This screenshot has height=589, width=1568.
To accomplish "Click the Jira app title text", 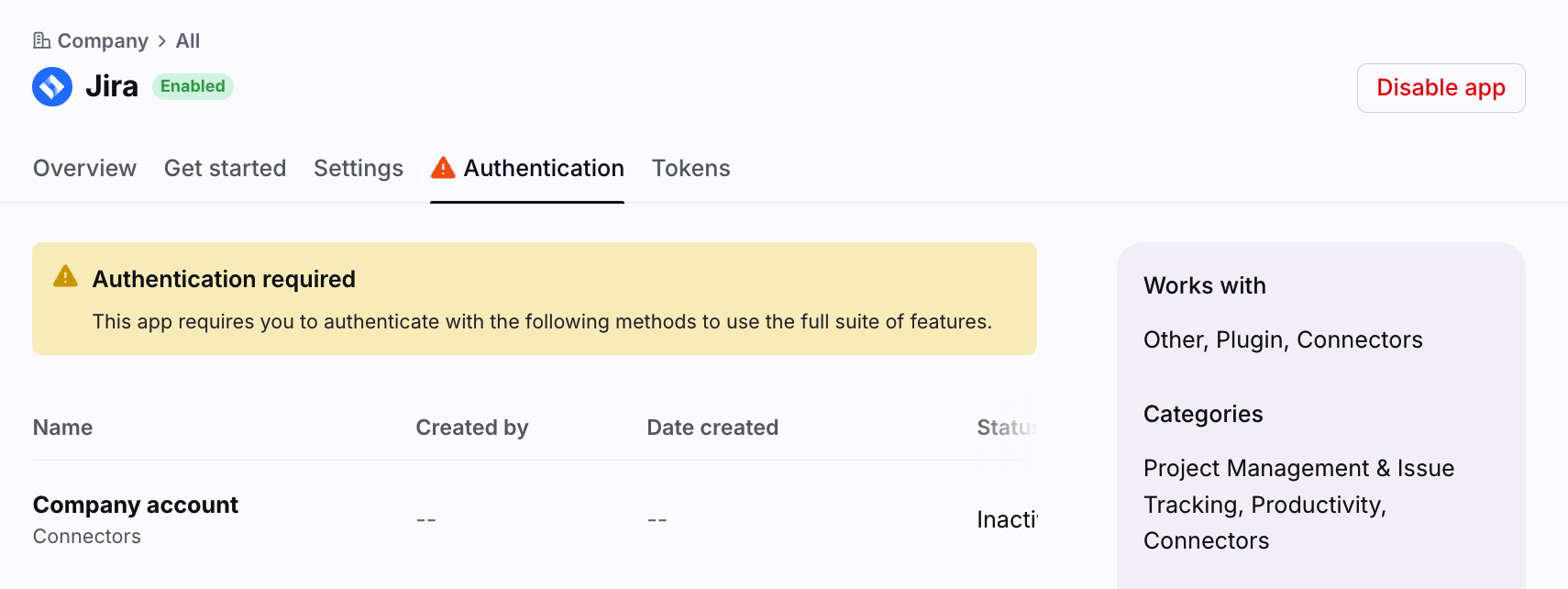I will tap(112, 86).
